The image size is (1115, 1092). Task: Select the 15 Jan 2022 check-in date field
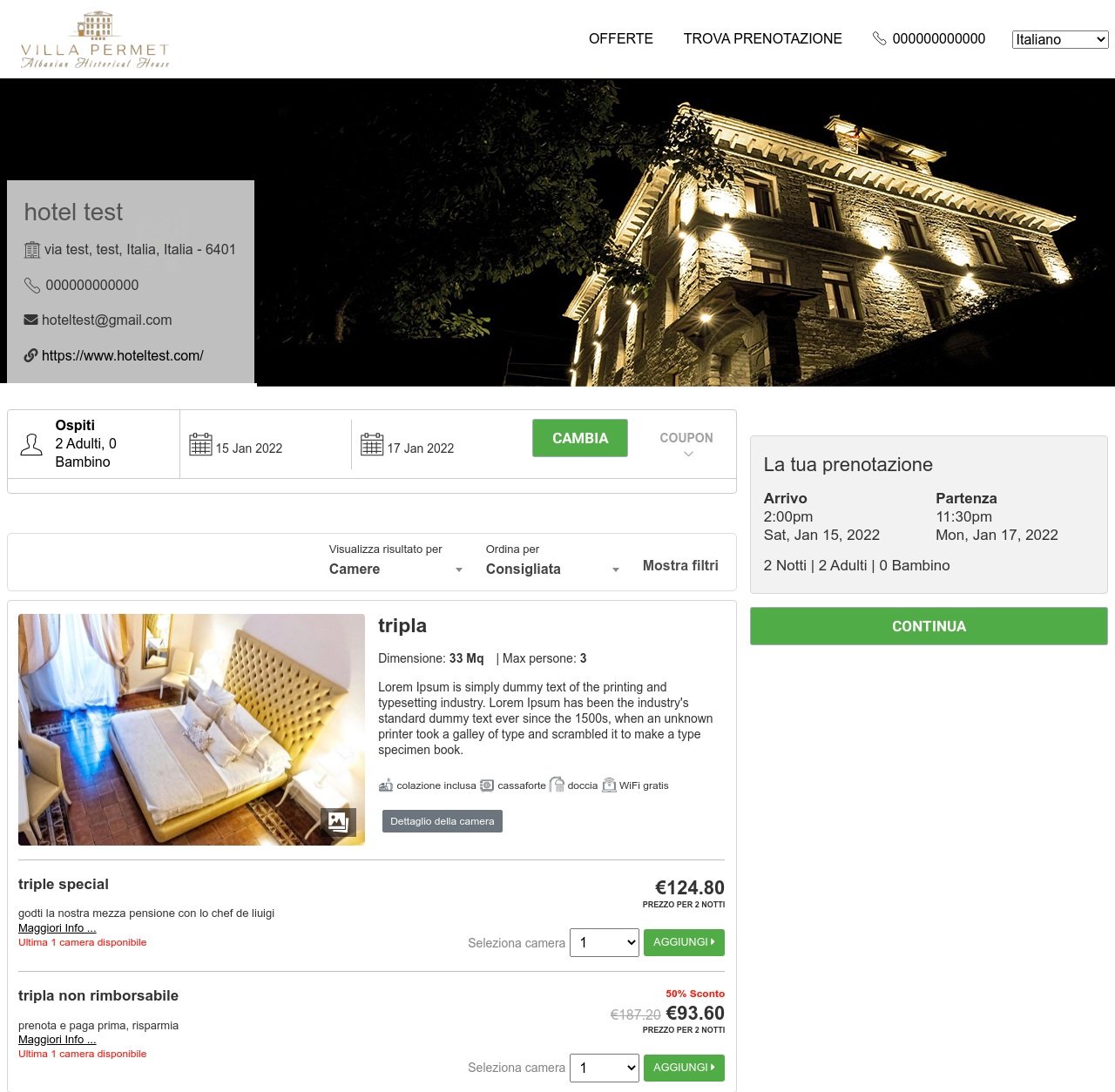click(266, 444)
